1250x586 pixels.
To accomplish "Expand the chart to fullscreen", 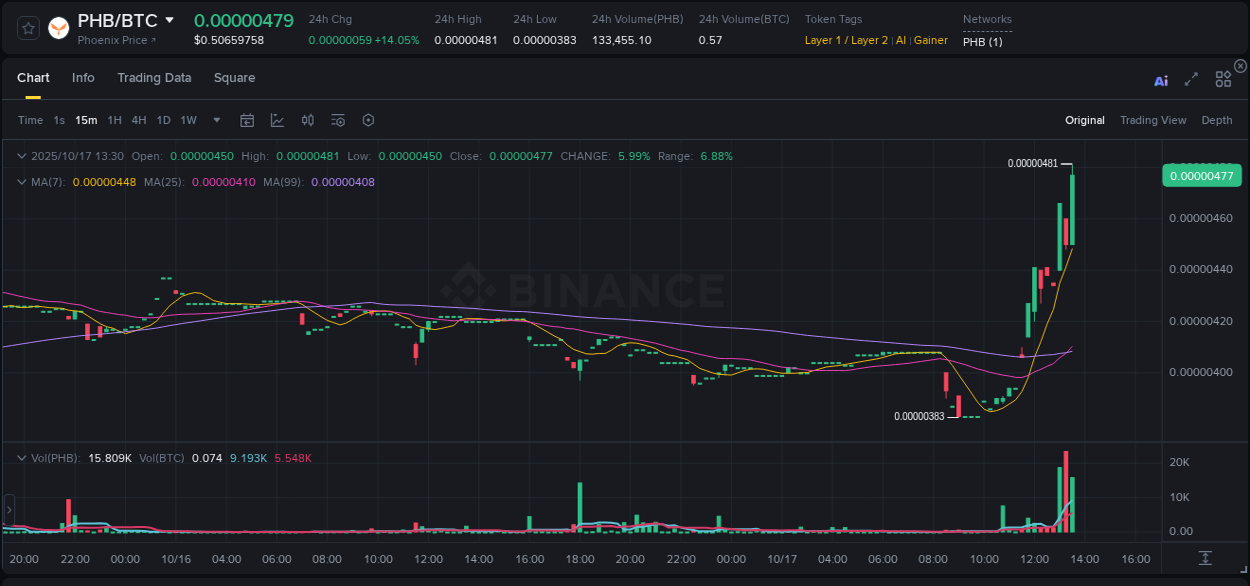I will 1191,79.
